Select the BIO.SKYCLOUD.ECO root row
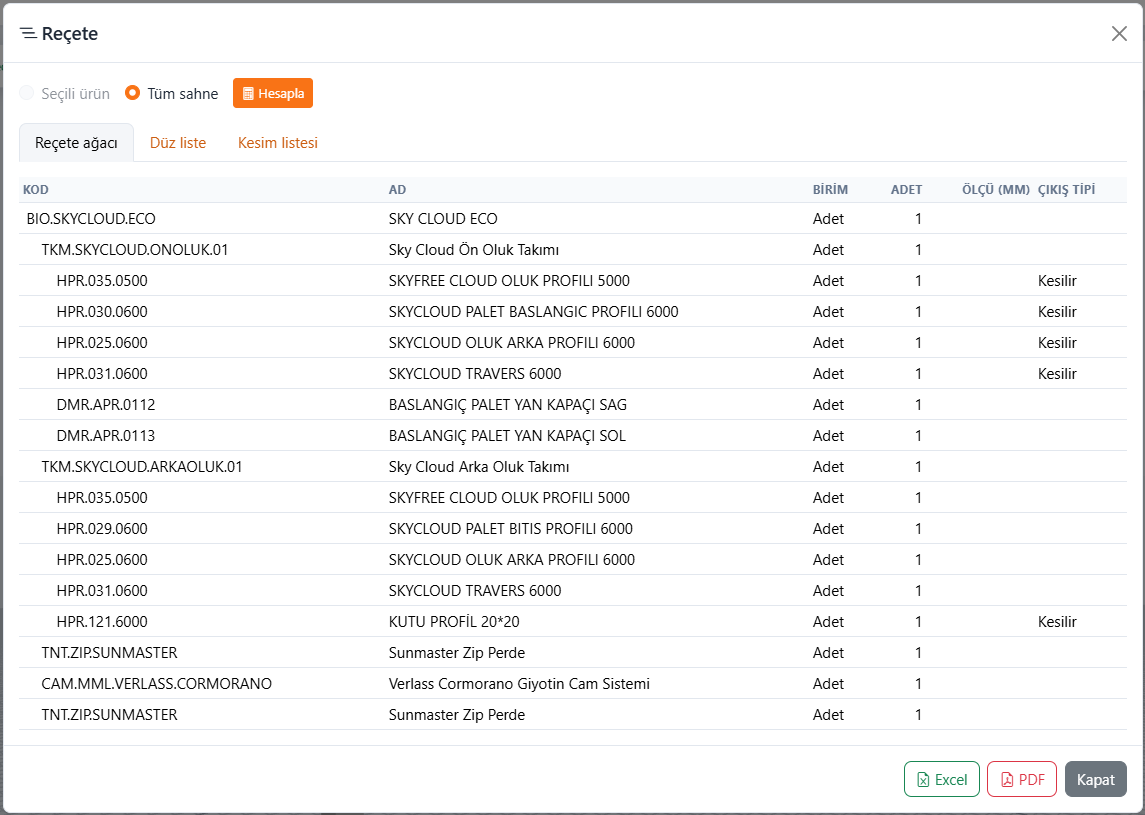This screenshot has width=1145, height=815. 572,218
